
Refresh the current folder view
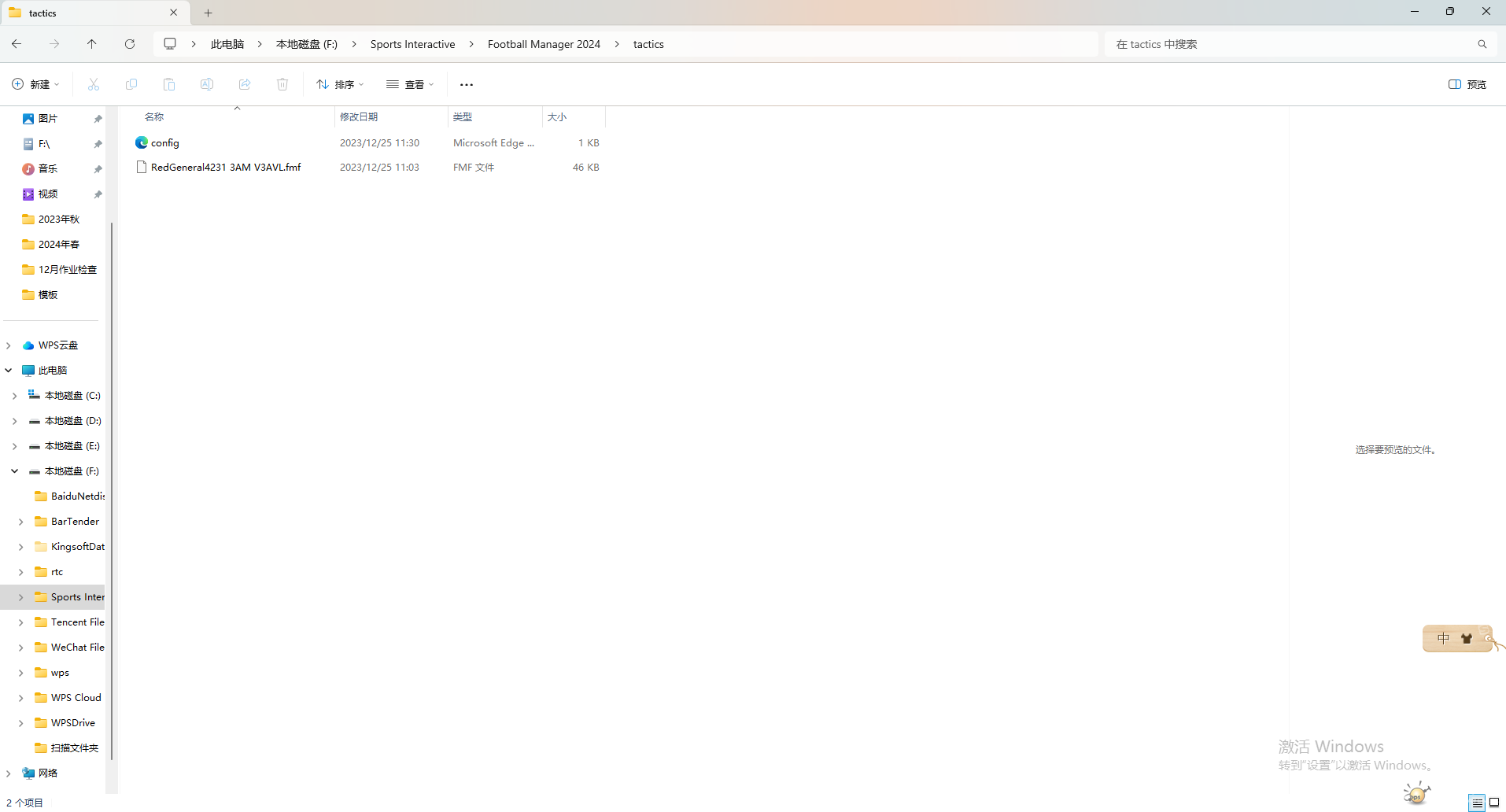(x=130, y=44)
